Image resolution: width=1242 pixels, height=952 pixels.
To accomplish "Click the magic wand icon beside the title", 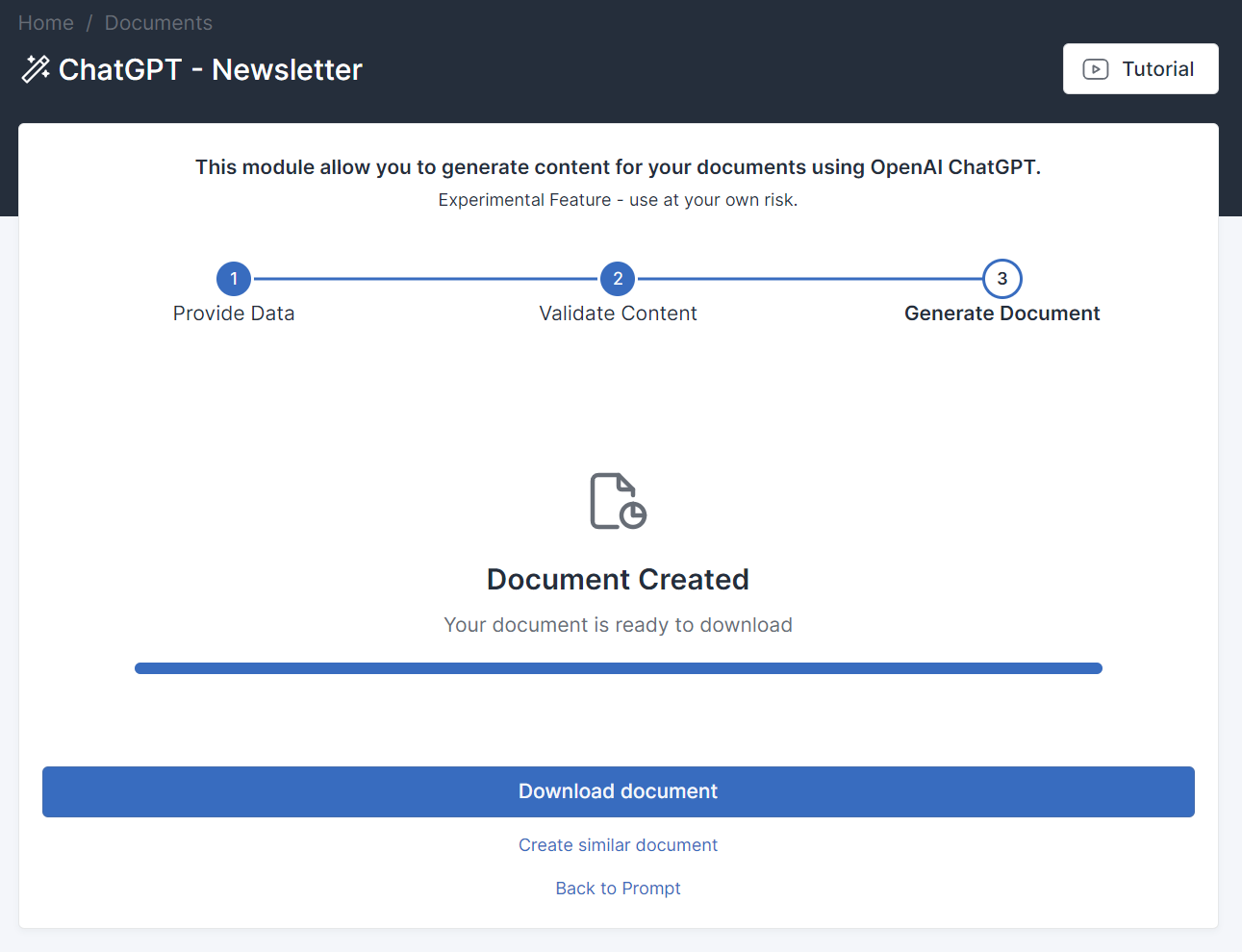I will coord(36,69).
